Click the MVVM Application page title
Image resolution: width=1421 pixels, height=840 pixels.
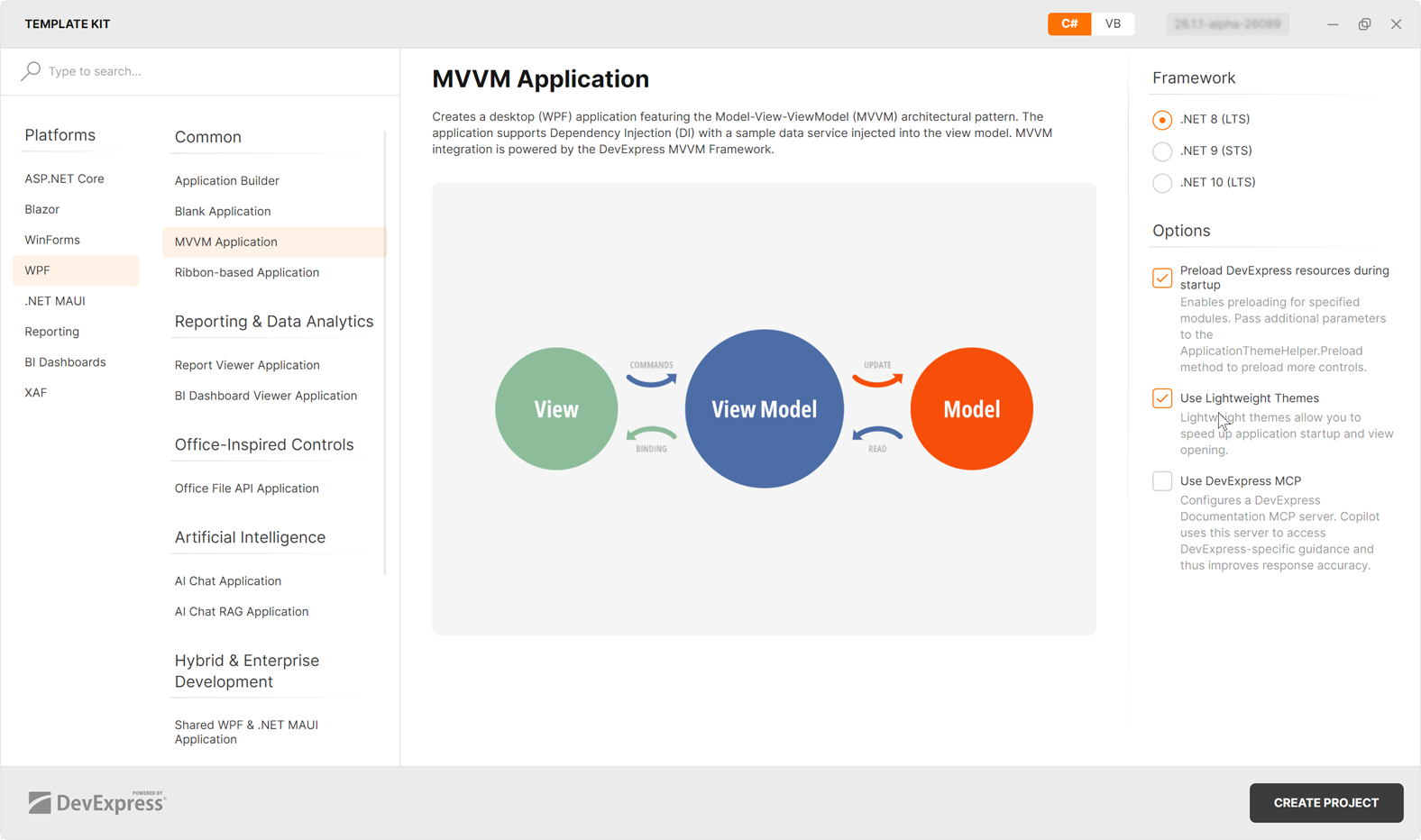pos(540,79)
